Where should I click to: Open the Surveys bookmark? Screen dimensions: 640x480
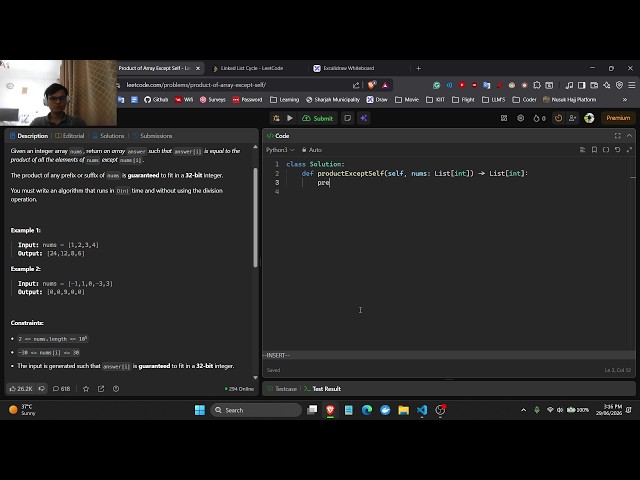(213, 100)
